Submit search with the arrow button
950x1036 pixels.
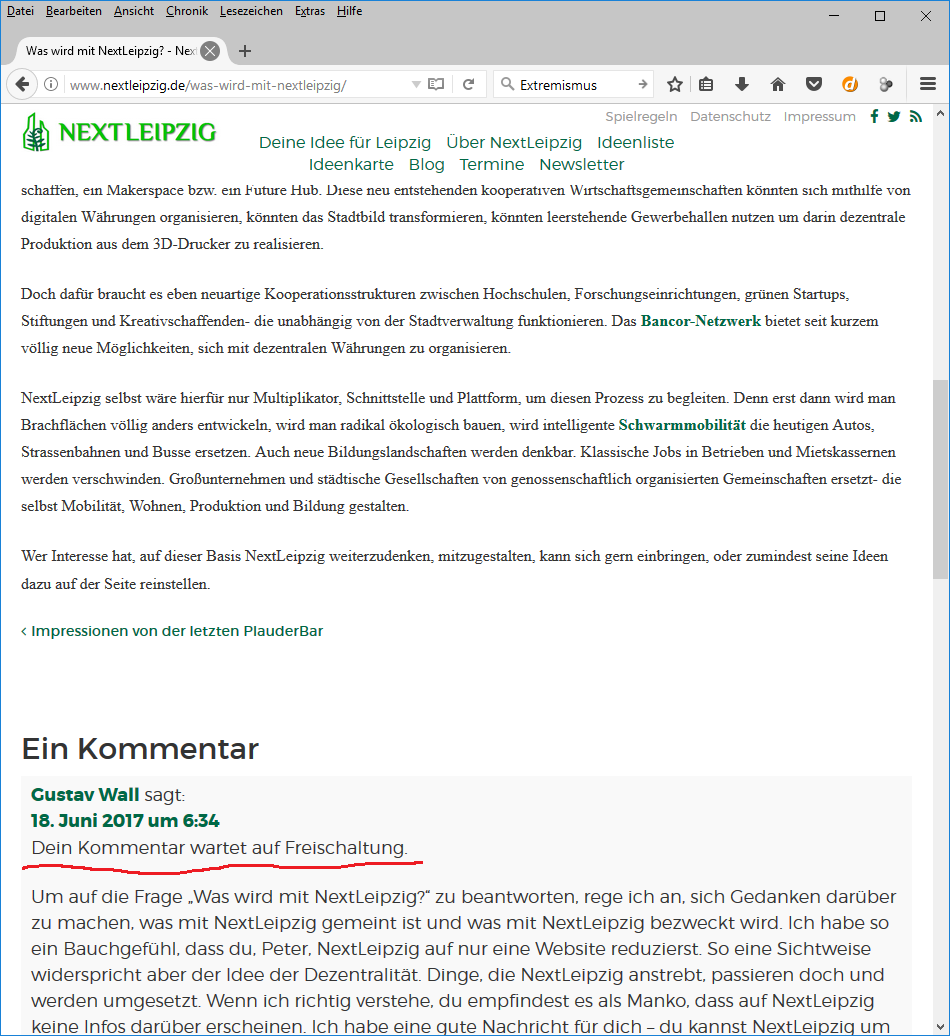pyautogui.click(x=642, y=85)
